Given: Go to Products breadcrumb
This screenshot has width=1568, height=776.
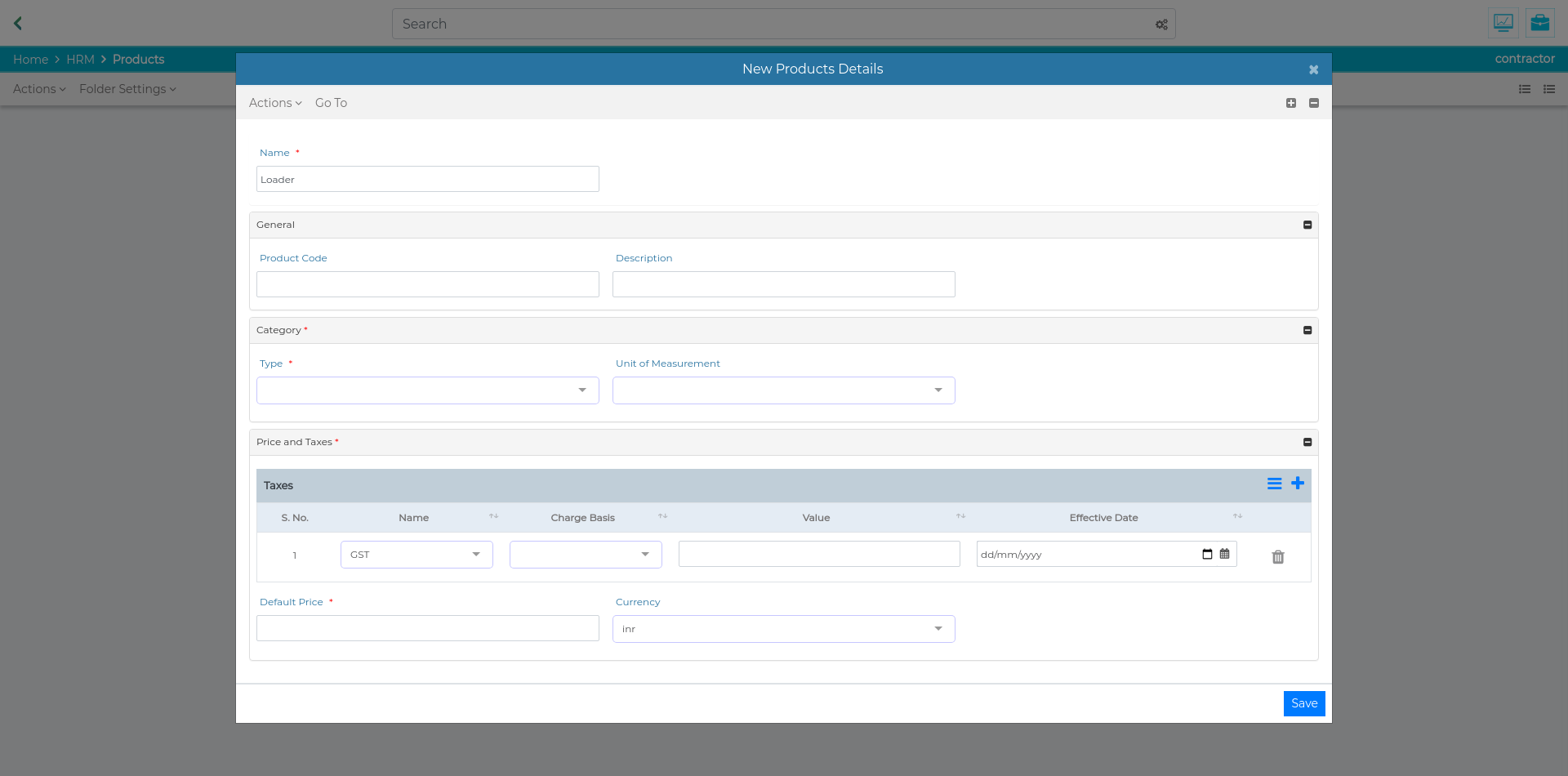Looking at the screenshot, I should tap(138, 60).
